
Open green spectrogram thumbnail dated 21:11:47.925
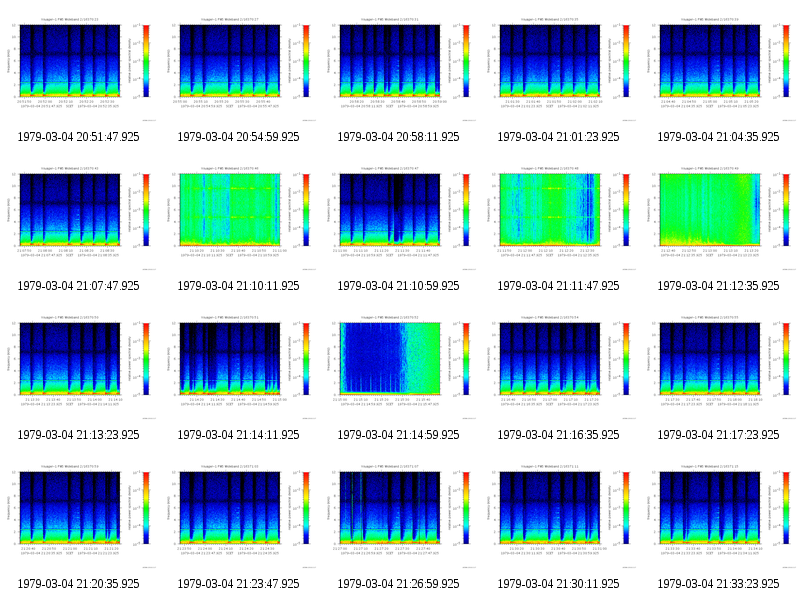point(558,217)
